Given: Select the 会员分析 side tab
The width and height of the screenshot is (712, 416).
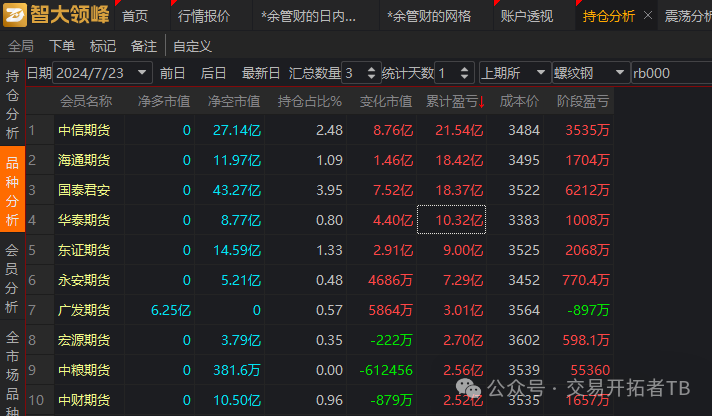Looking at the screenshot, I should click(x=12, y=278).
